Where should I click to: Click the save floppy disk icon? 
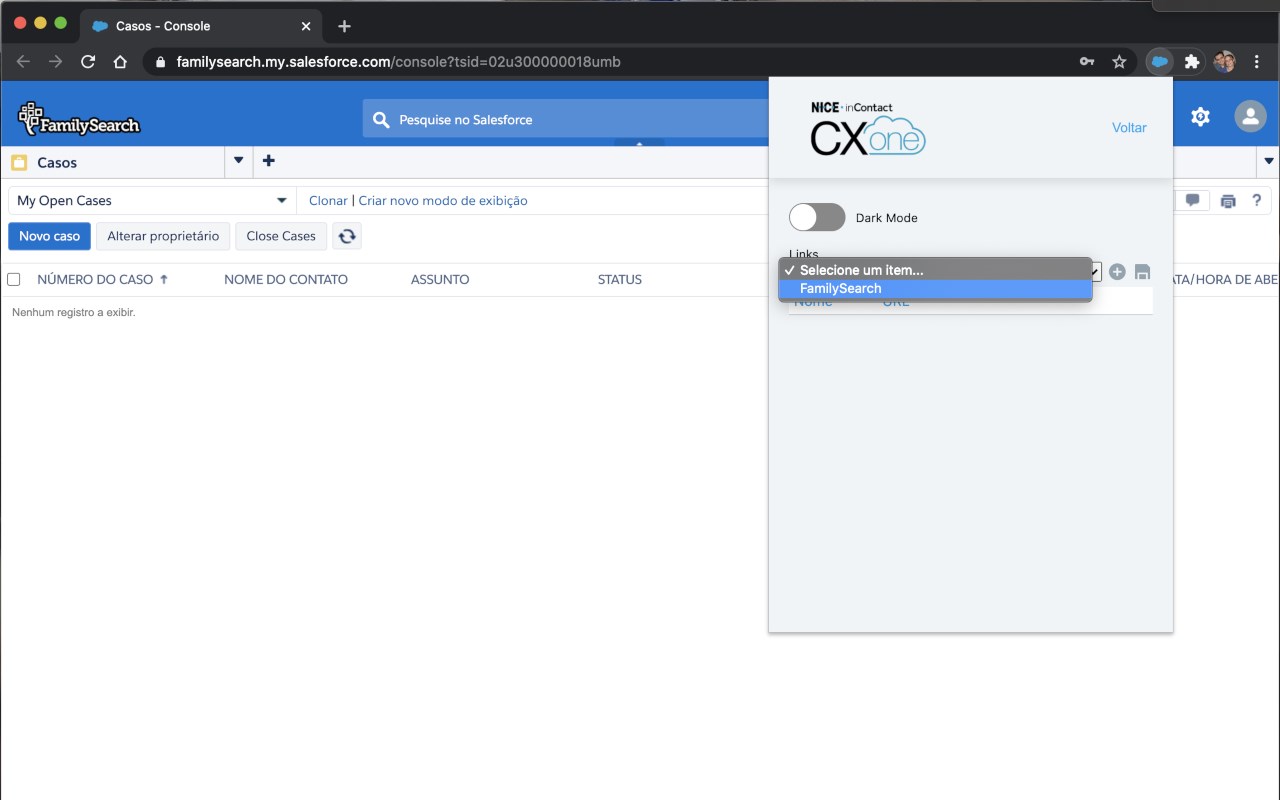pos(1142,272)
